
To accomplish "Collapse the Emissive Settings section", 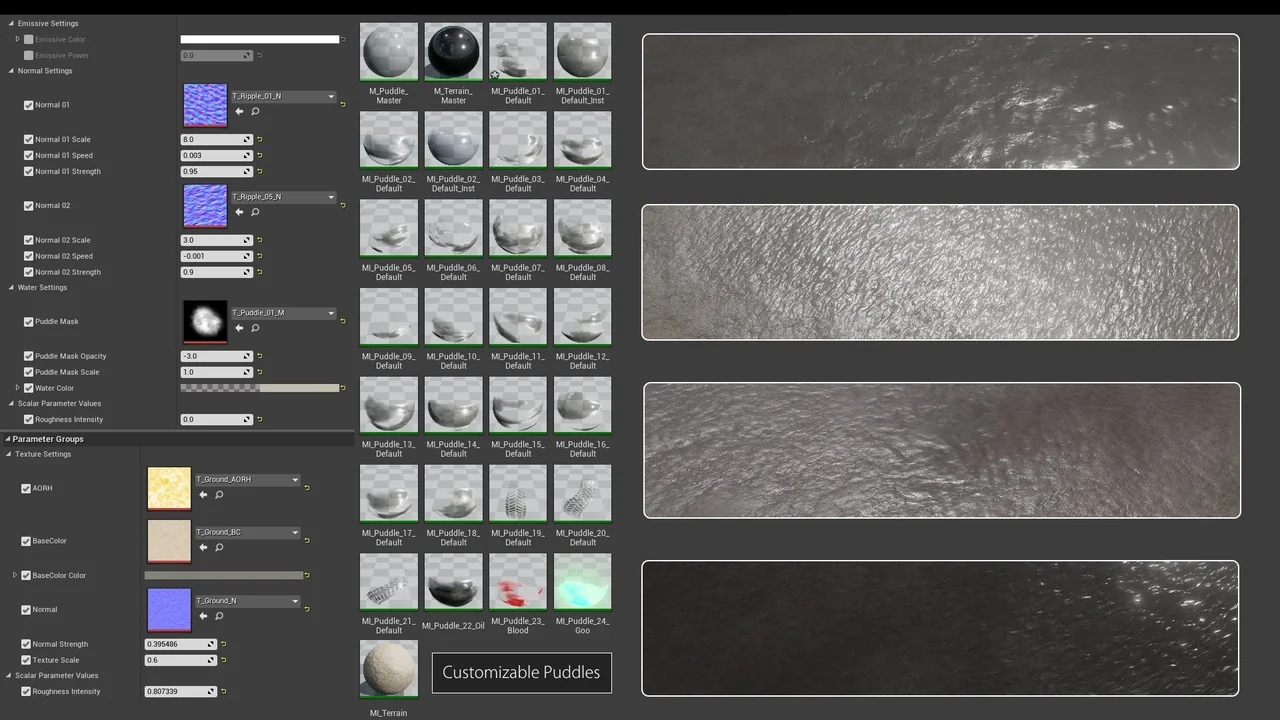I will point(11,23).
